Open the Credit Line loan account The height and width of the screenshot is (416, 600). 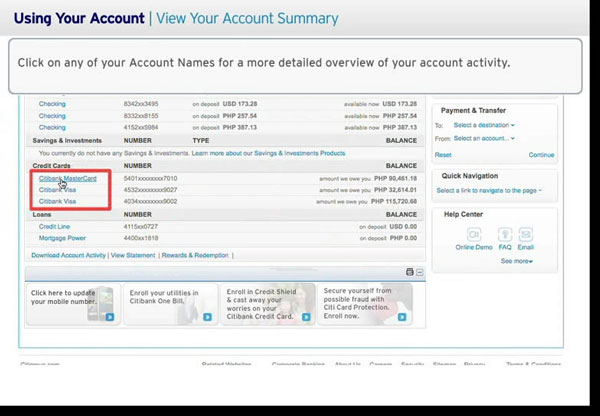54,227
